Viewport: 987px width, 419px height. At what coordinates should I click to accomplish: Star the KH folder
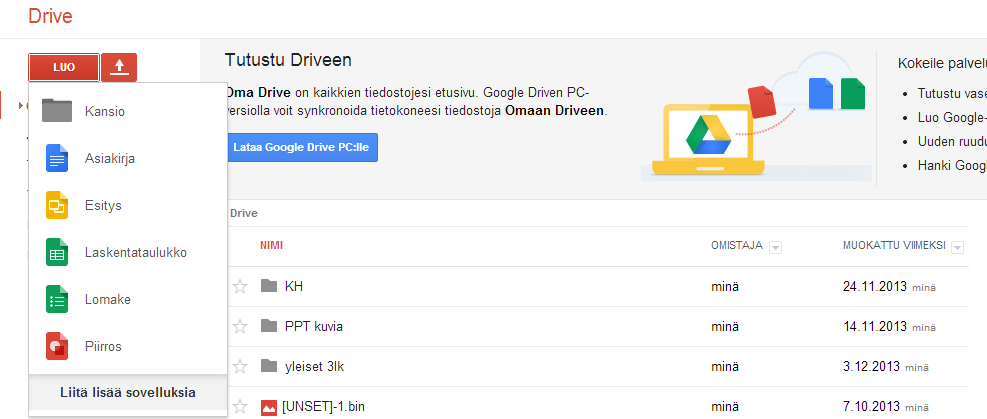(x=240, y=286)
